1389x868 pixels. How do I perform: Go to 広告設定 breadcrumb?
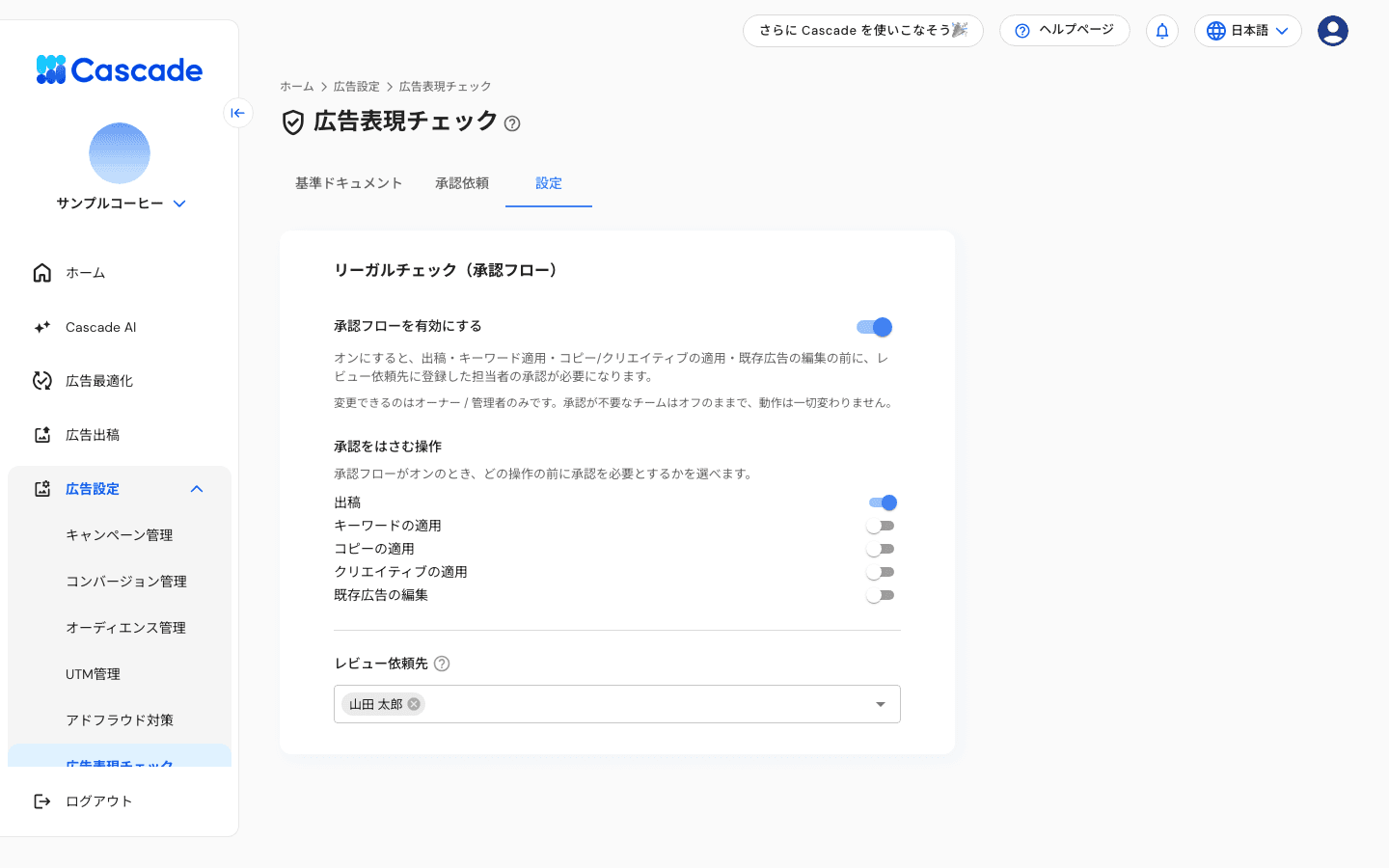coord(357,87)
